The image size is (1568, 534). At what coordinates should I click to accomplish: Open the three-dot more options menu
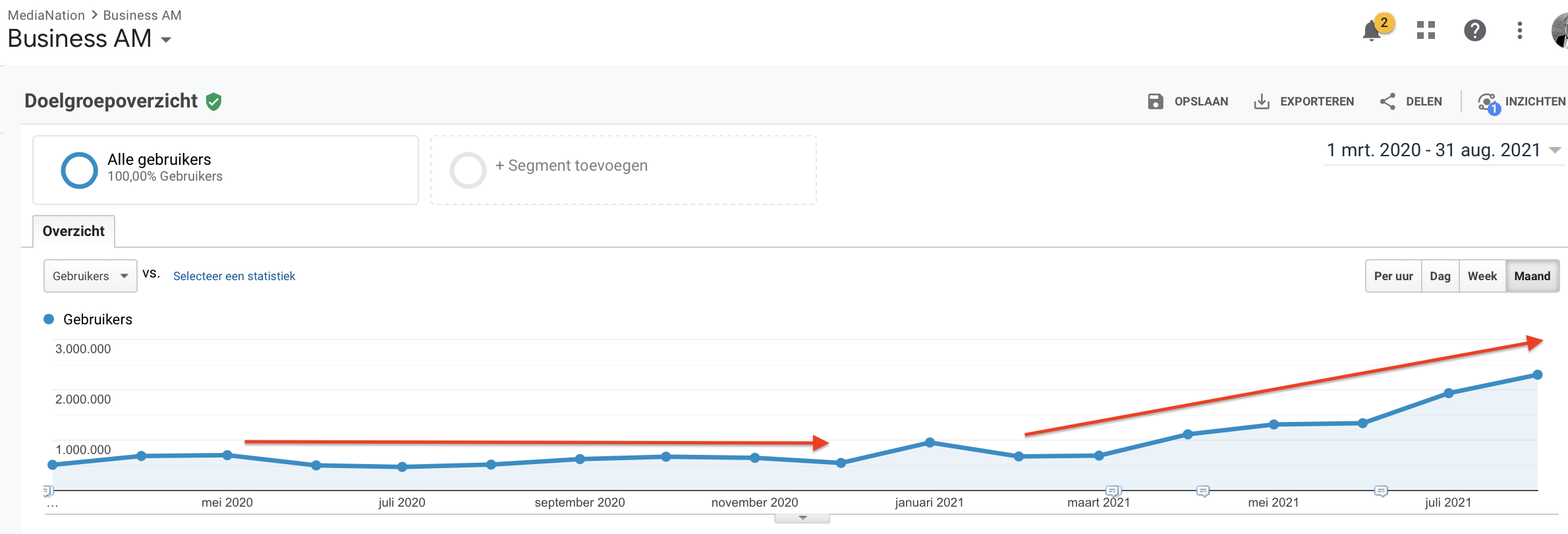(x=1519, y=30)
